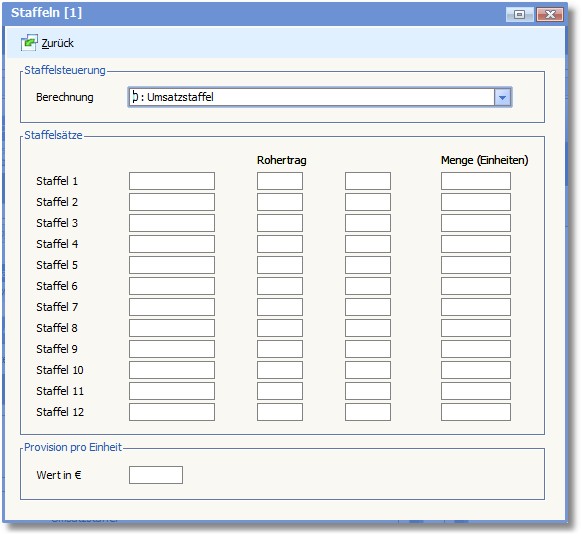Screen dimensions: 582x537
Task: Focus Staffel 10 first input box
Action: tap(172, 370)
